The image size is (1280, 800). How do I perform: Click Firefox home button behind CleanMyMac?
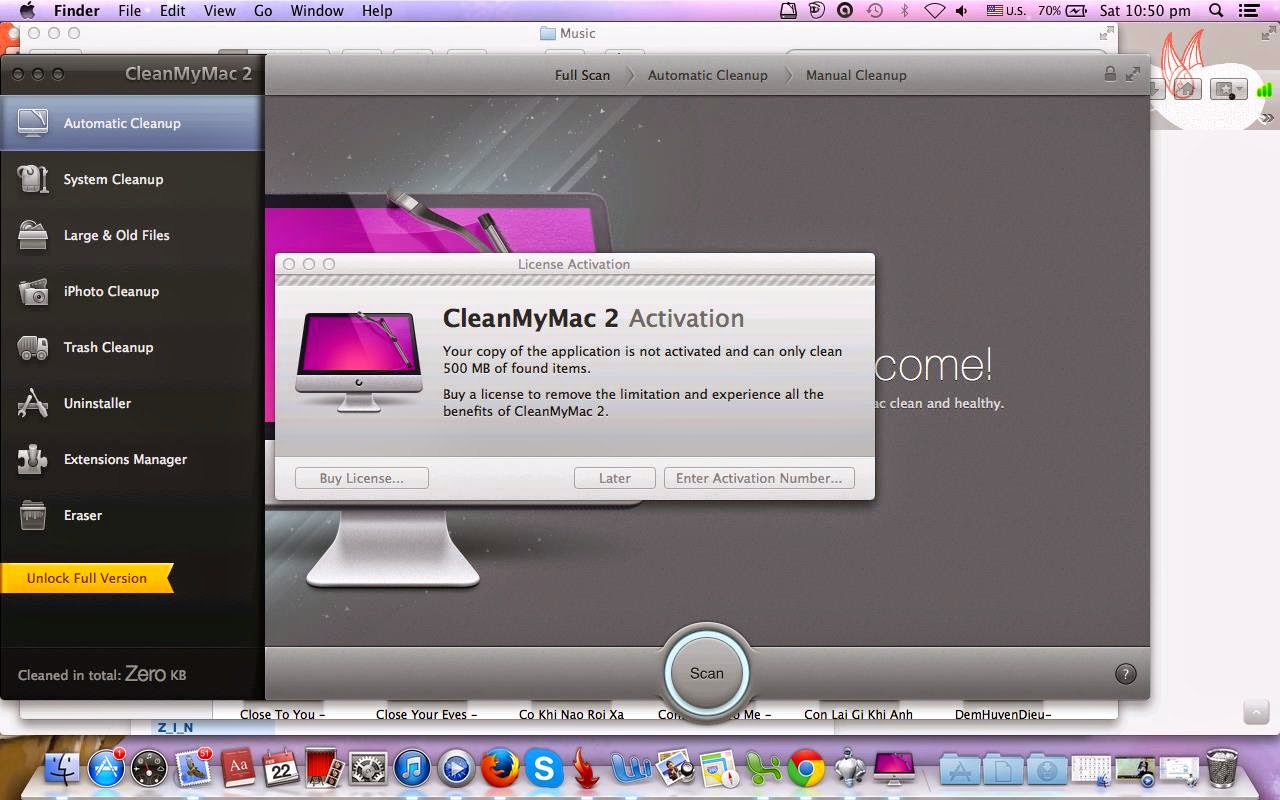(1185, 89)
